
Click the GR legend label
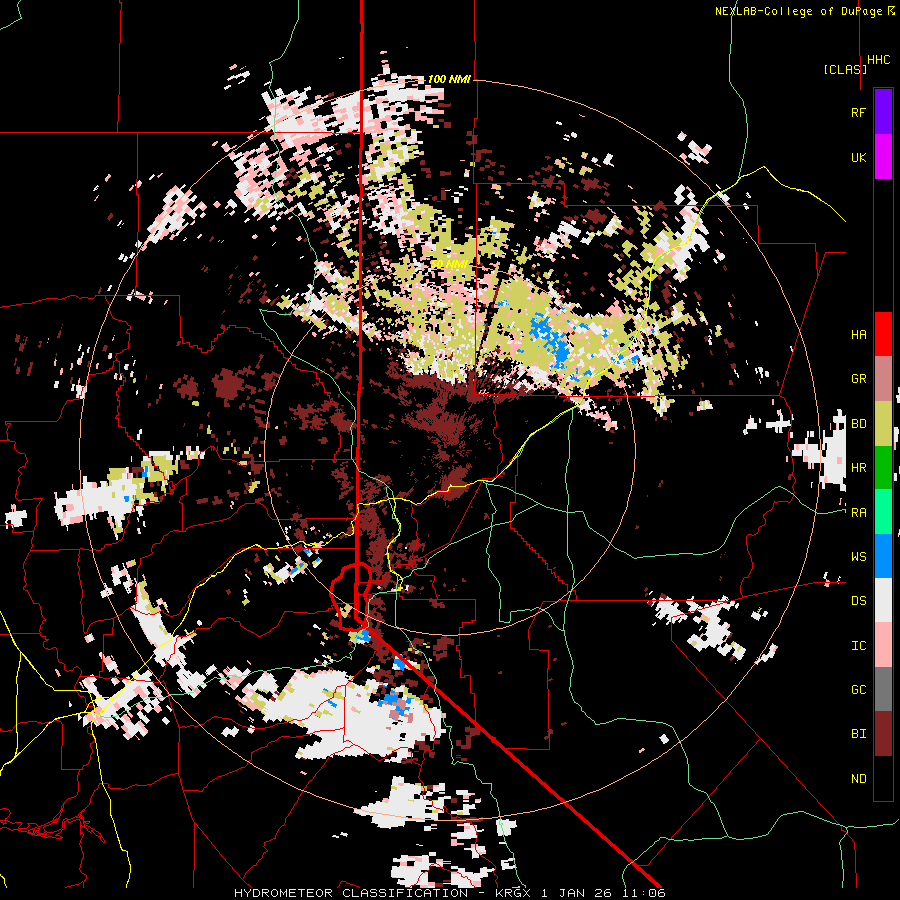[x=858, y=379]
